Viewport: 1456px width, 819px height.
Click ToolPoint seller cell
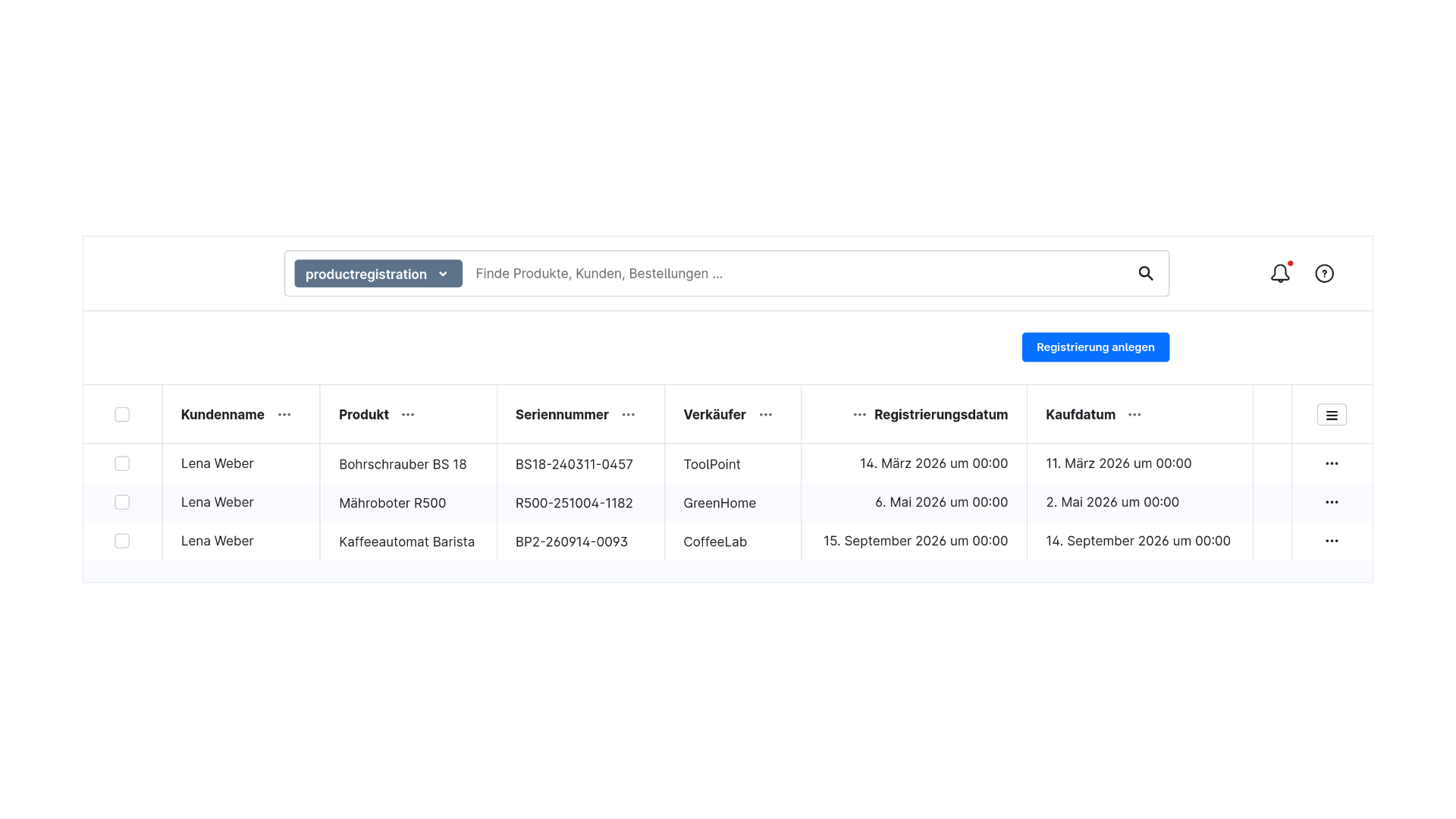point(712,464)
